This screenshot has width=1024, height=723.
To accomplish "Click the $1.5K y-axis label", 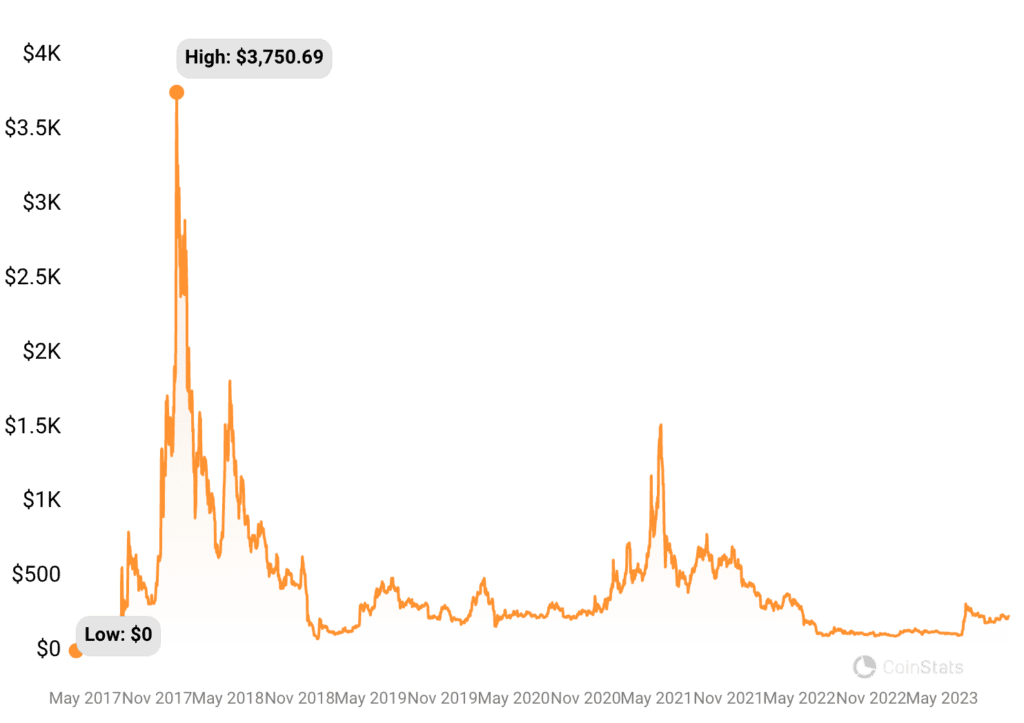I will point(33,426).
